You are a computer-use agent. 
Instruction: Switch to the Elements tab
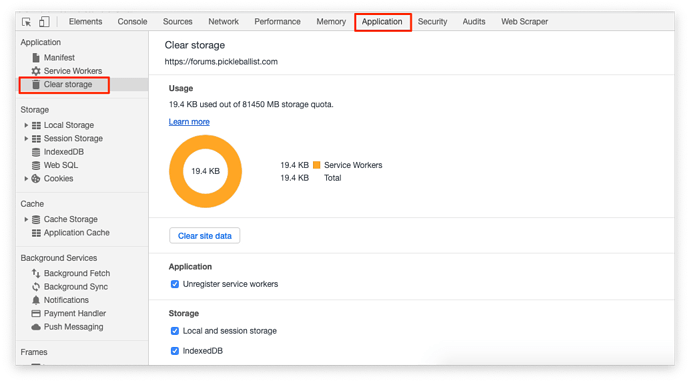pos(85,22)
